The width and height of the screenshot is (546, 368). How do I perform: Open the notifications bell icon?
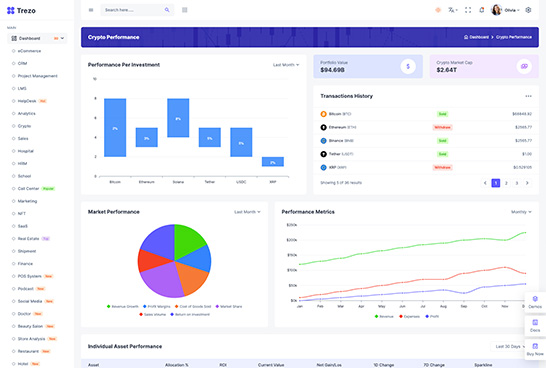(x=482, y=10)
